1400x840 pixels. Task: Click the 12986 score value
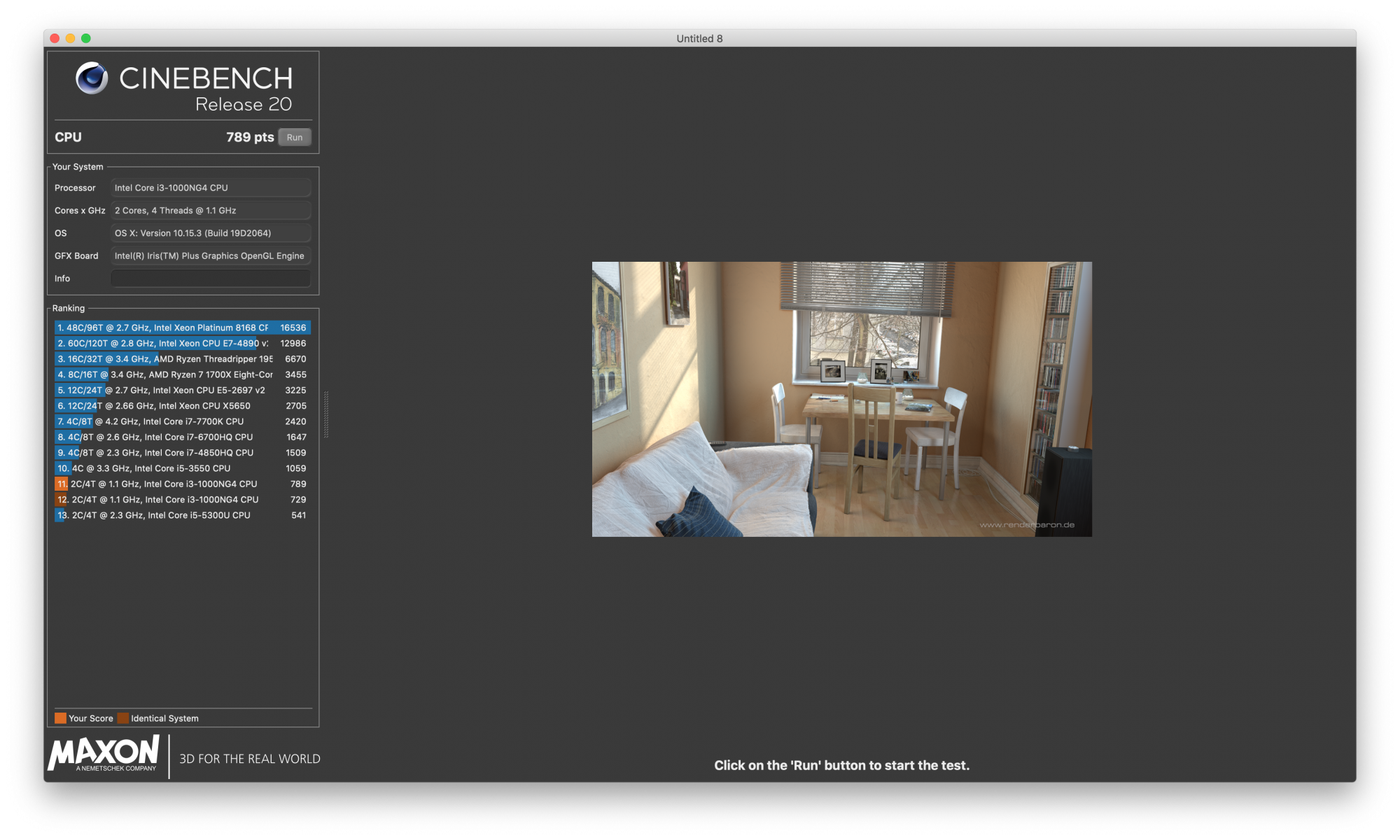(293, 343)
